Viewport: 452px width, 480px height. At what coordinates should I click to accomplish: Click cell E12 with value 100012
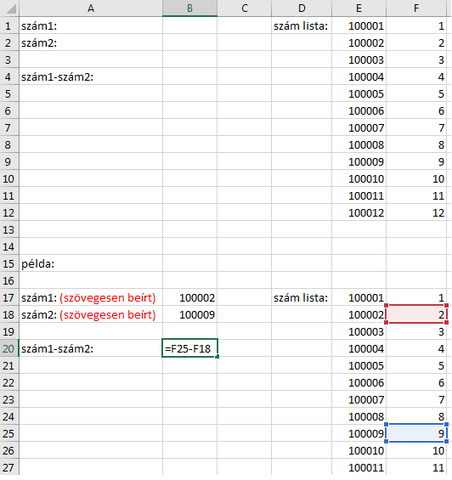[x=359, y=213]
